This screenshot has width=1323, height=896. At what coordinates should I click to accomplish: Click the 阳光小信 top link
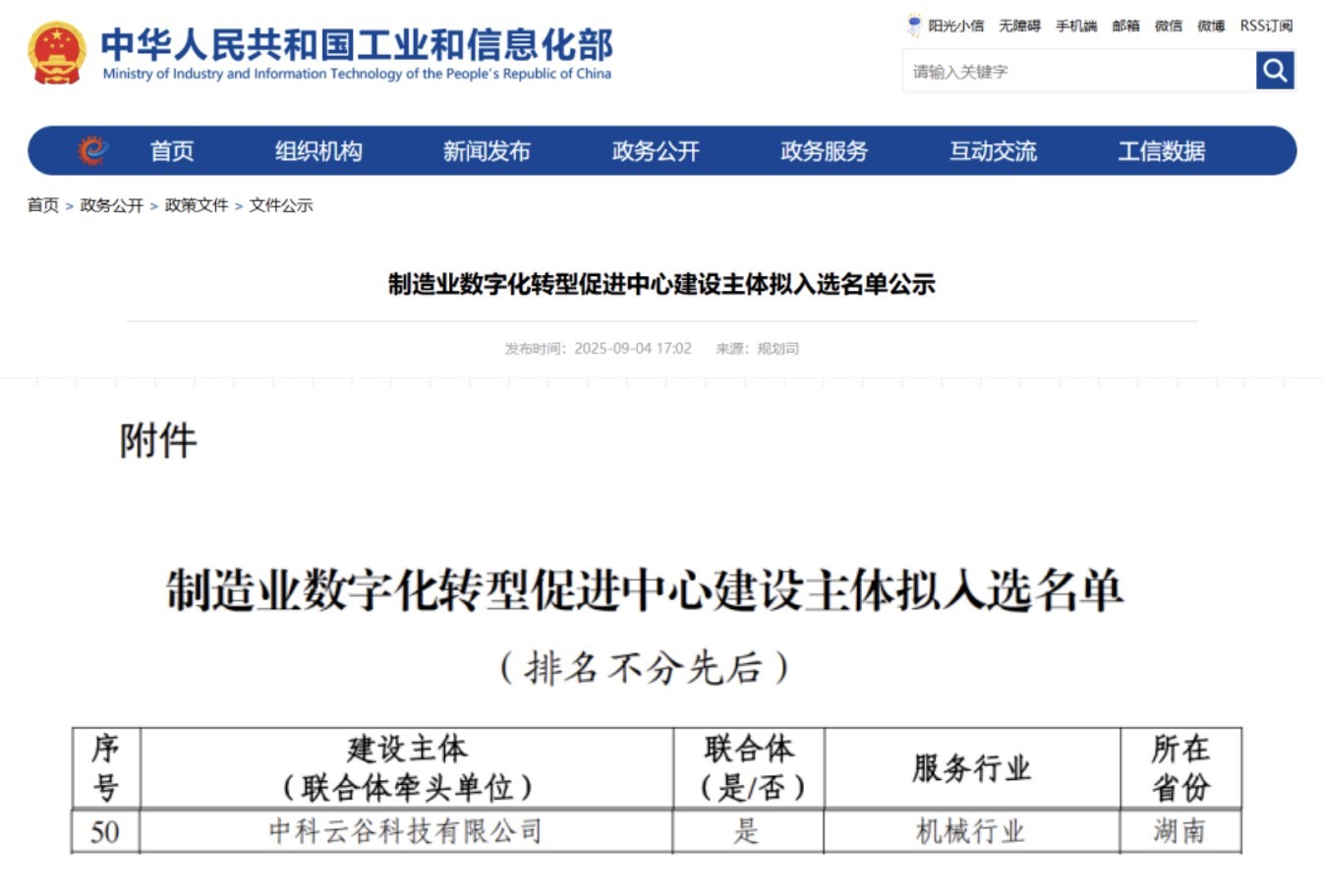tap(955, 26)
